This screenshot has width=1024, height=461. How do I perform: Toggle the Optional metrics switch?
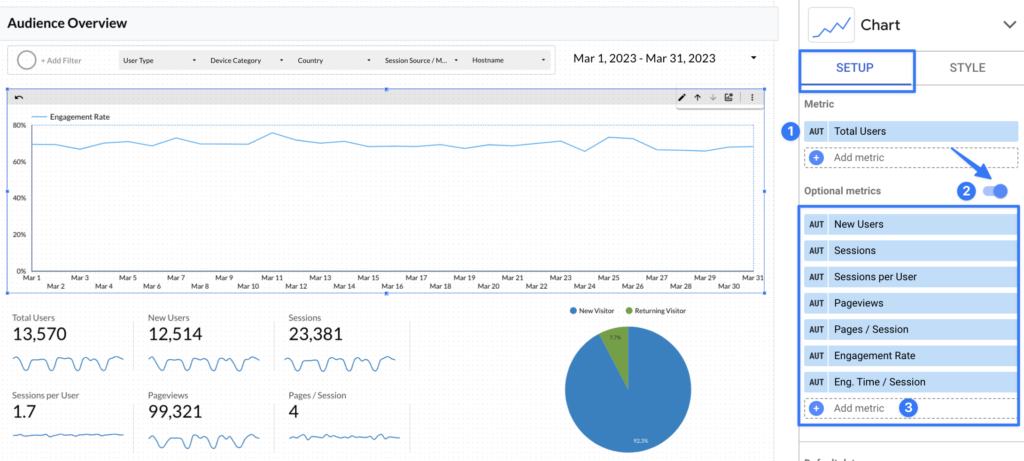point(995,191)
